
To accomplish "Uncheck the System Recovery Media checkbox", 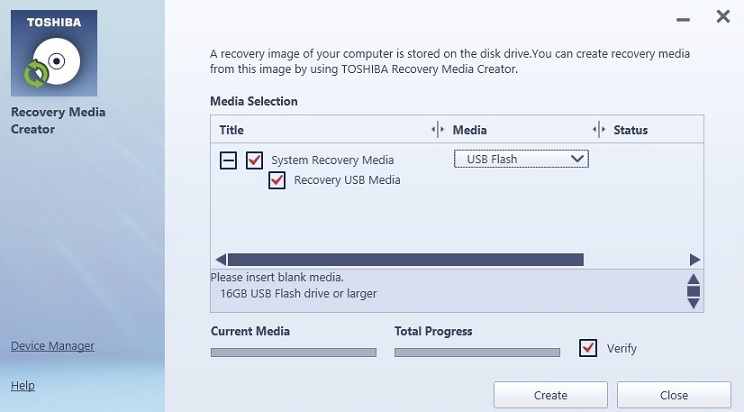I will [x=254, y=160].
